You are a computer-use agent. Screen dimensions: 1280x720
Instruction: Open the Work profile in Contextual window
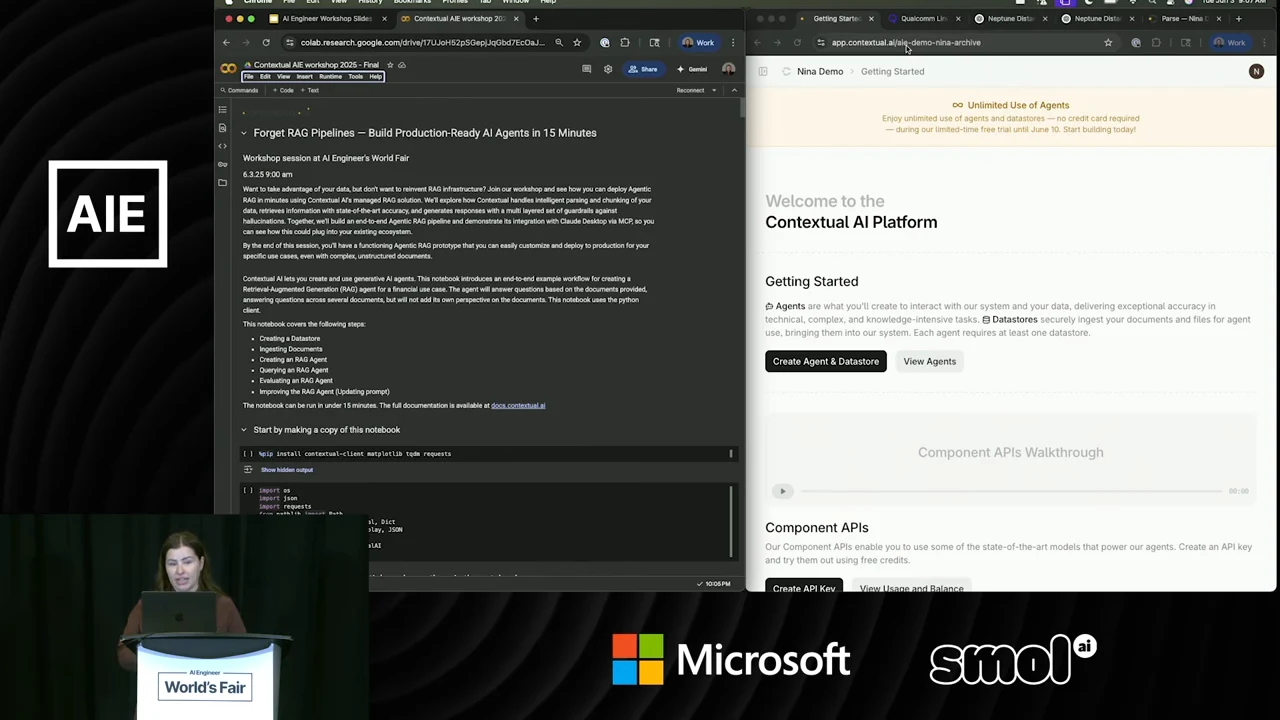pyautogui.click(x=1229, y=42)
